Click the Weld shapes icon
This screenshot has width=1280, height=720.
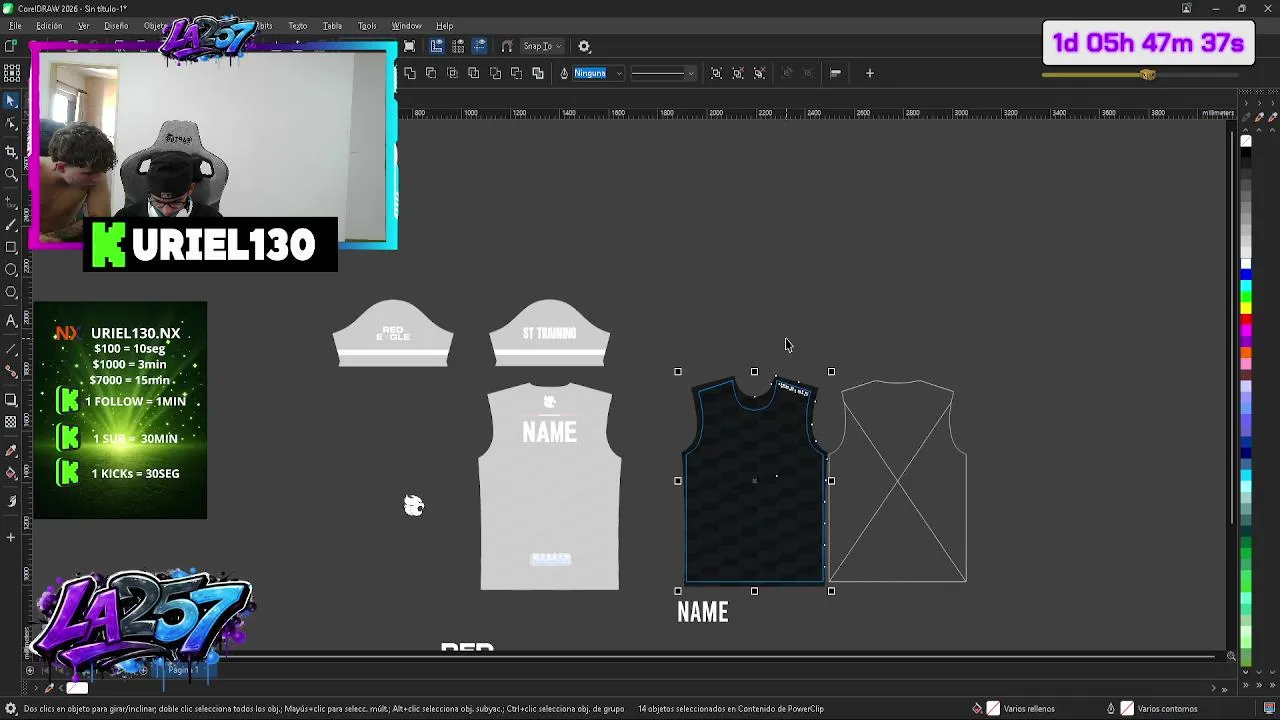pos(410,73)
